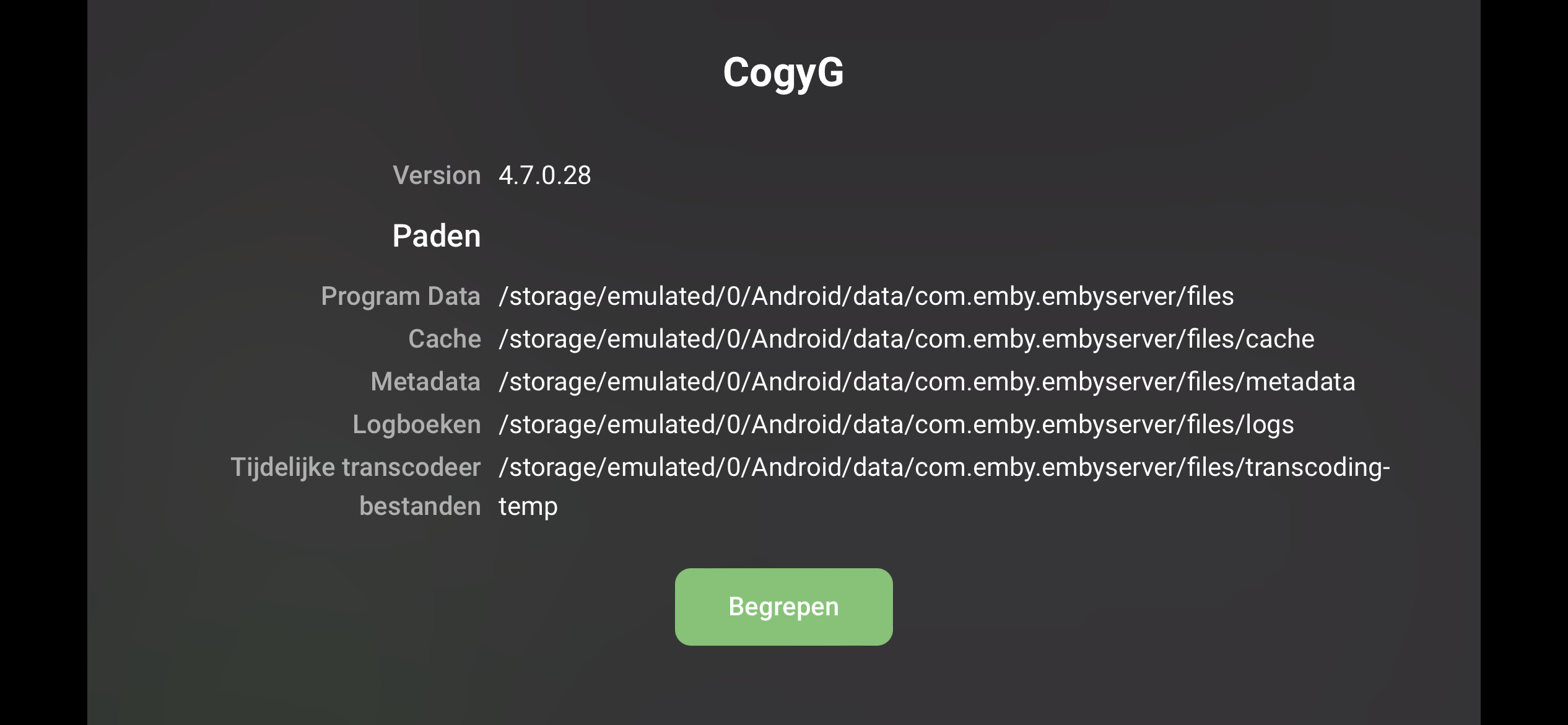Click the black bar left of the dialog
Viewport: 1568px width, 725px height.
pos(43,362)
